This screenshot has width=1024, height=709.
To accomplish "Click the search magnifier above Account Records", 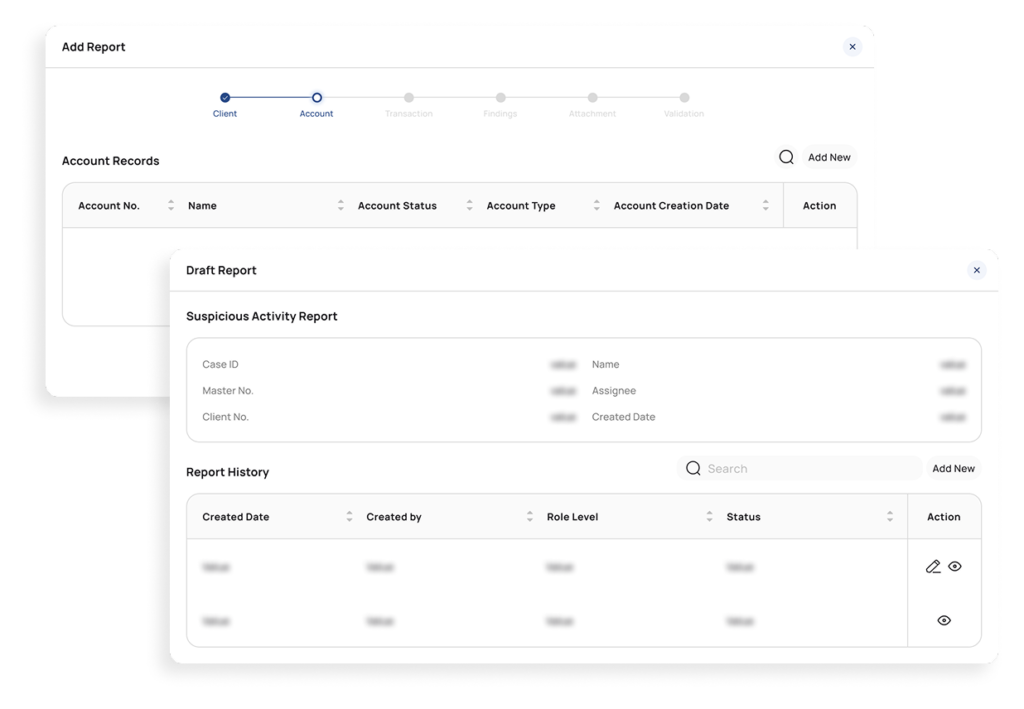I will pyautogui.click(x=786, y=157).
